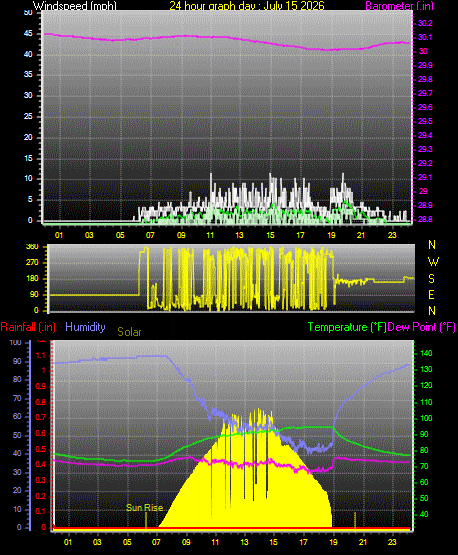This screenshot has width=458, height=555.
Task: Click the Windspeed (mph) axis label
Action: pyautogui.click(x=75, y=6)
